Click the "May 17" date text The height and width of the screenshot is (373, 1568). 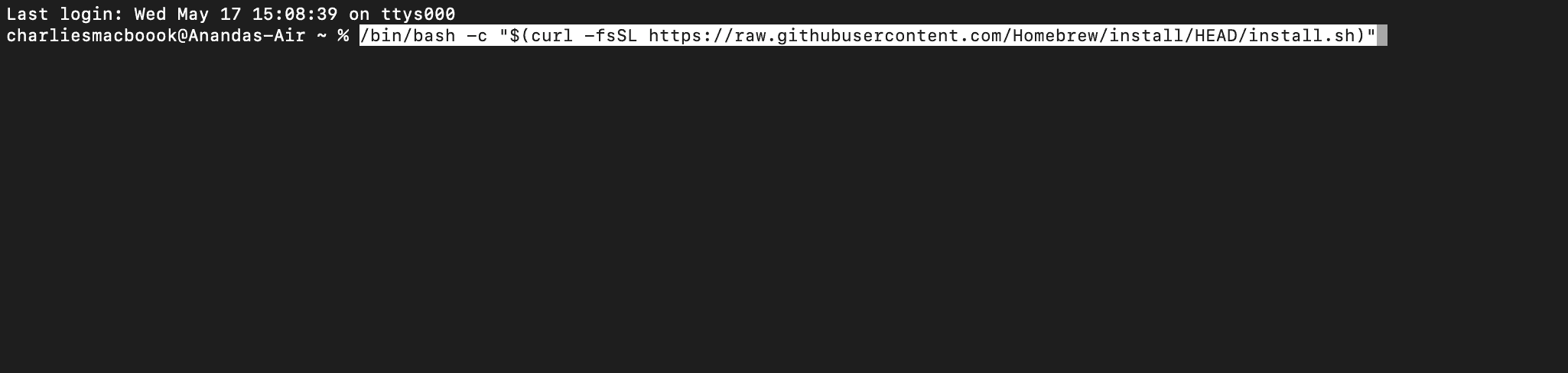[x=209, y=15]
